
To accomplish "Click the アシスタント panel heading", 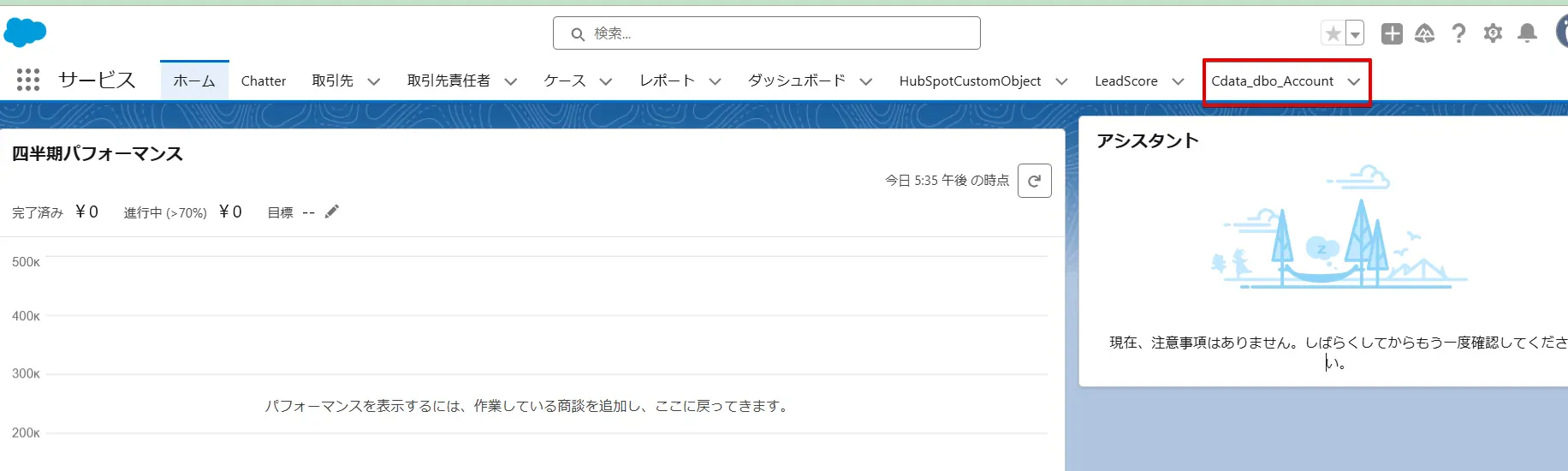I will tap(1148, 140).
